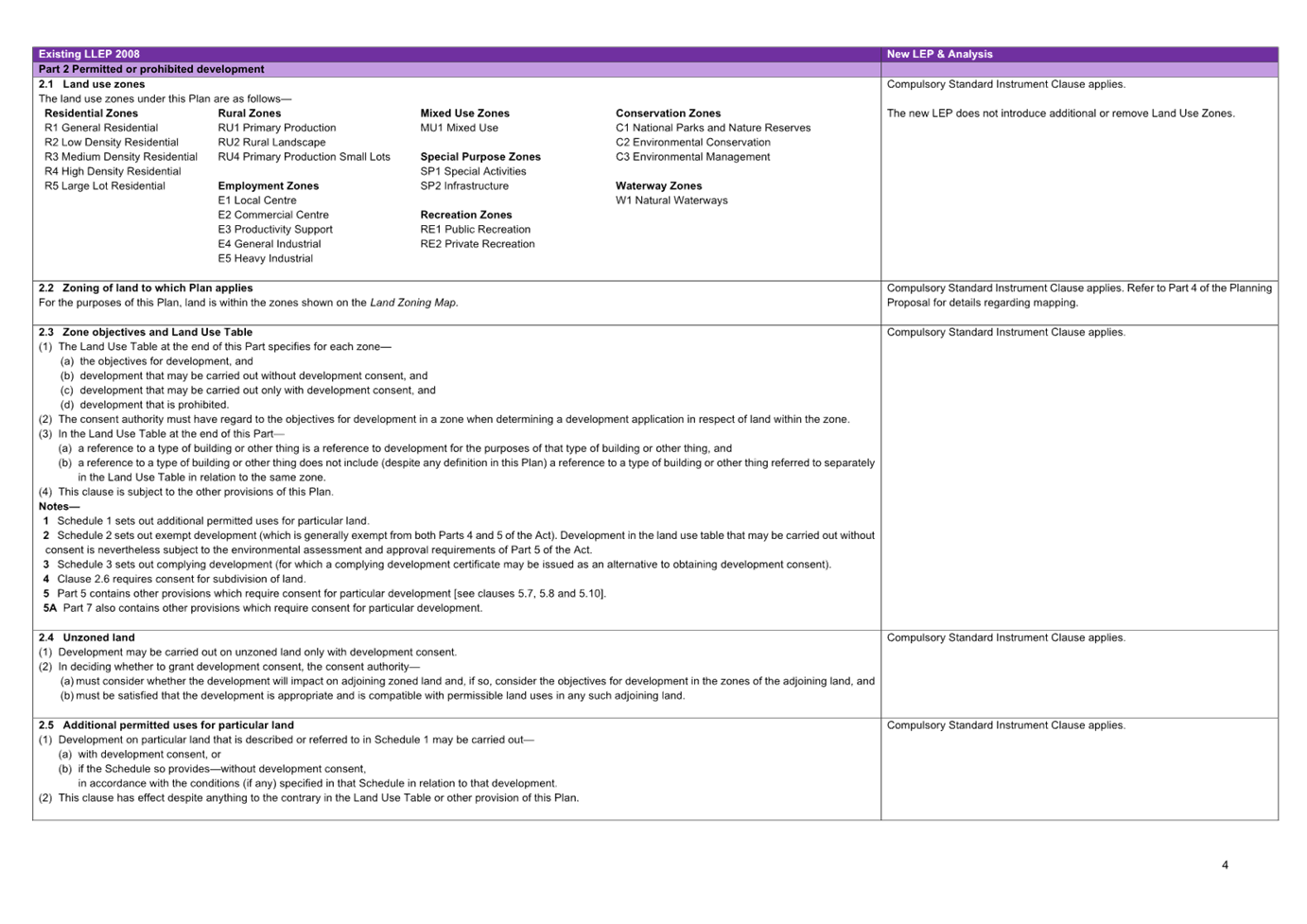The height and width of the screenshot is (924, 1307).
Task: Click 'The new LEP does not introduce' analysis note
Action: coord(1061,113)
